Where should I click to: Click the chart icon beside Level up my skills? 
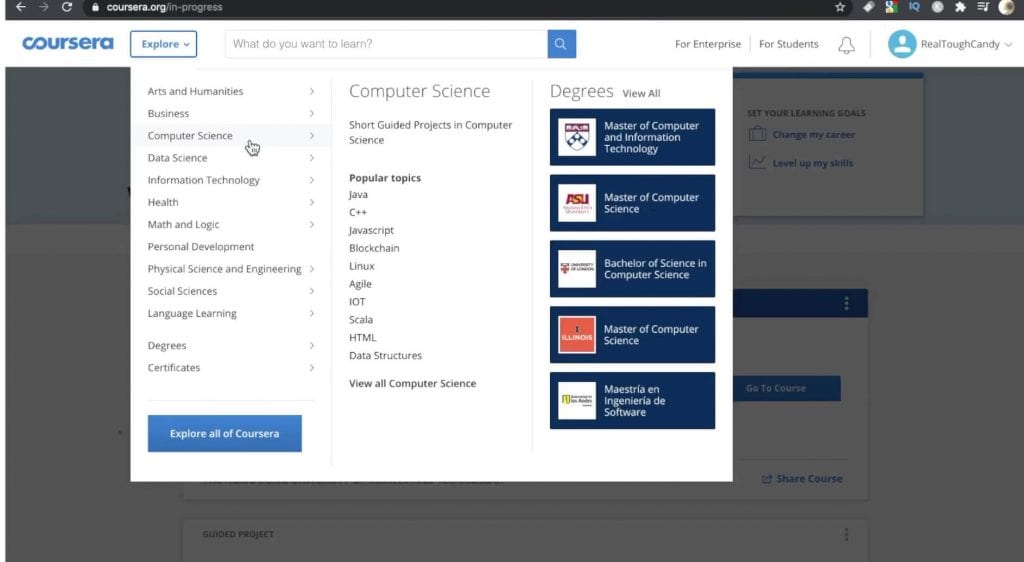758,163
